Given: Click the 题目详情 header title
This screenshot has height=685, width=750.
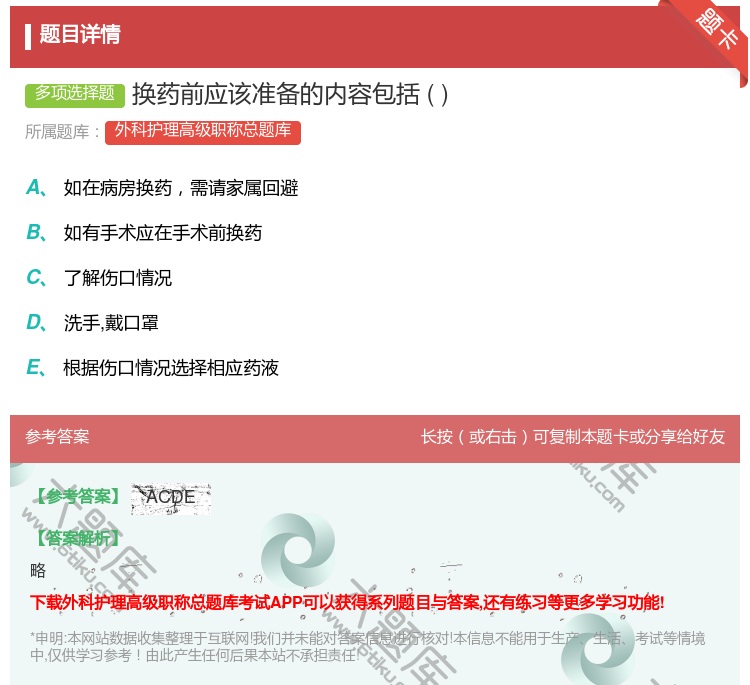Looking at the screenshot, I should (80, 35).
